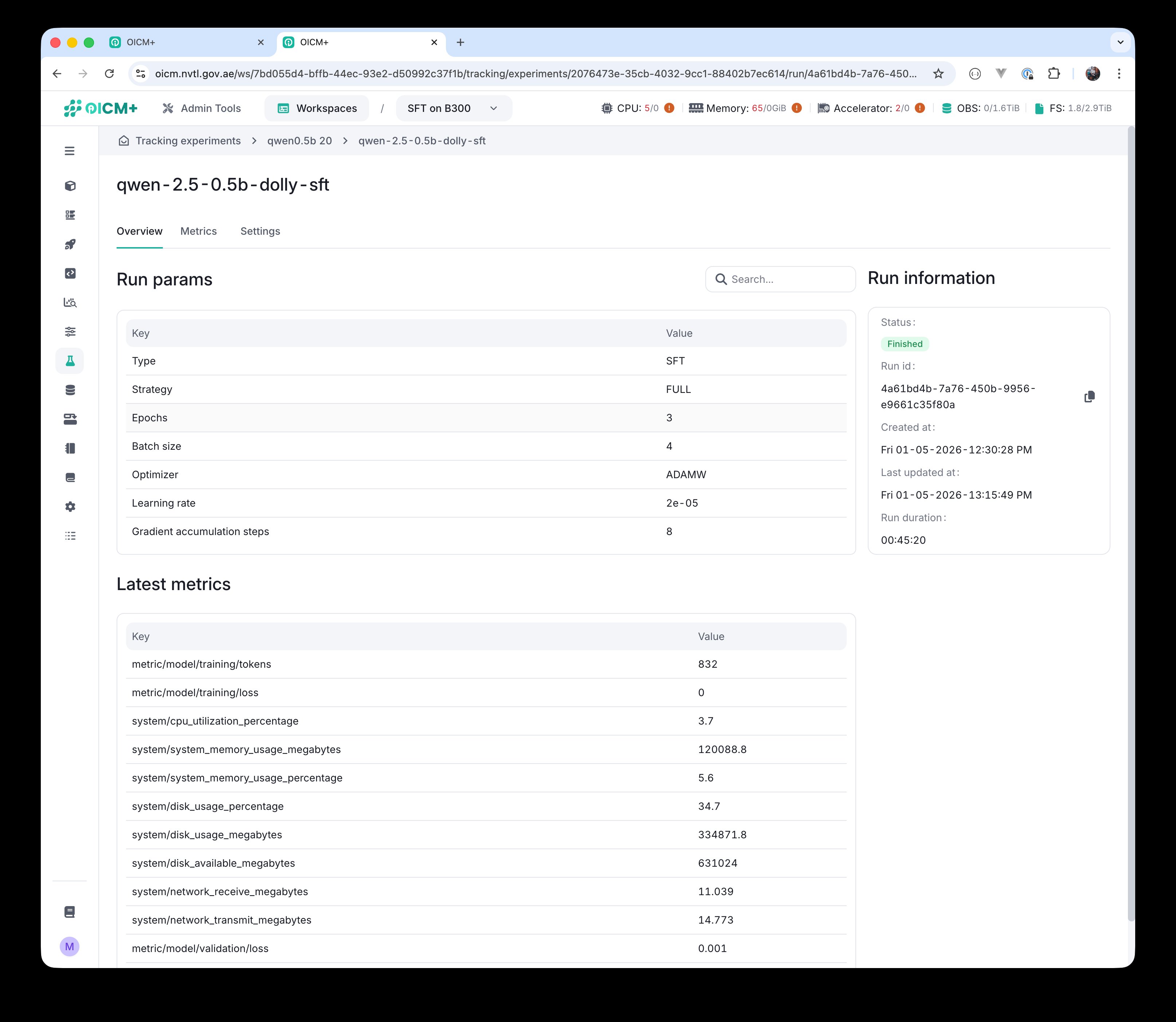Go back in browser history
Image resolution: width=1176 pixels, height=1022 pixels.
tap(57, 74)
